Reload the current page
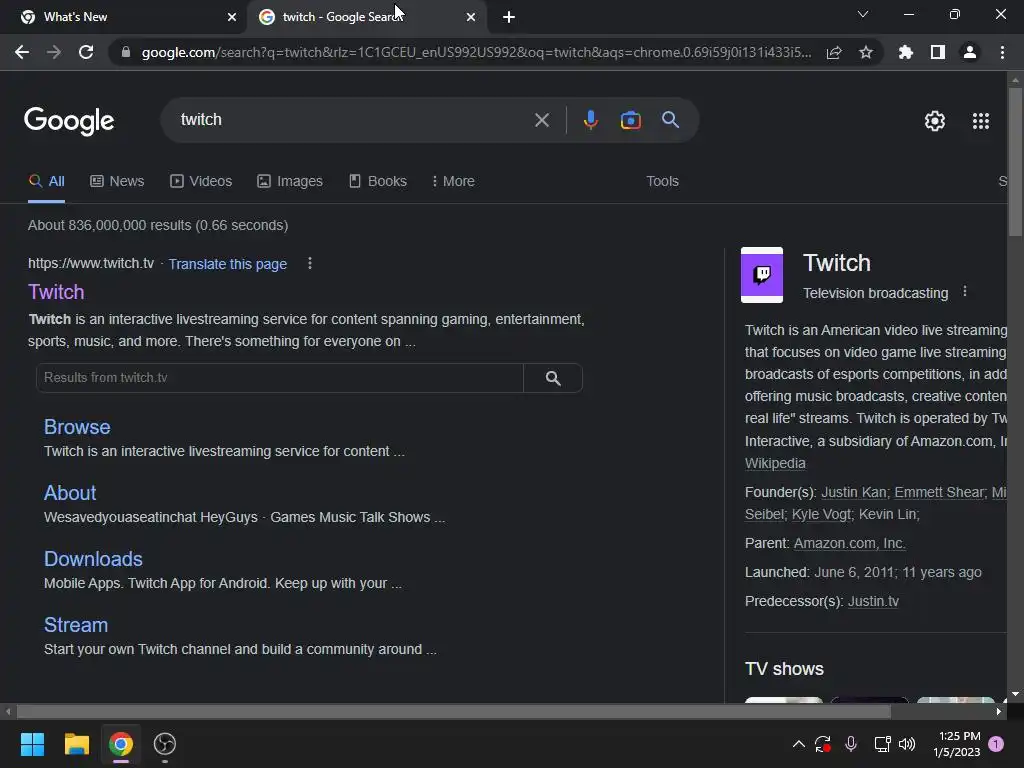The image size is (1024, 768). [x=86, y=52]
